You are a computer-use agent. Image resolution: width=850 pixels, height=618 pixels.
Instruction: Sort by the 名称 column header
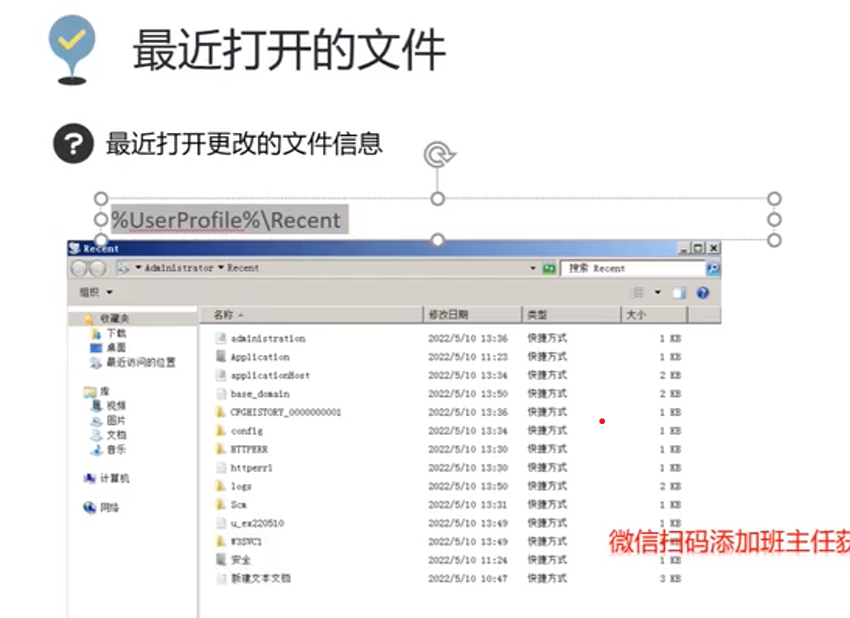(312, 315)
